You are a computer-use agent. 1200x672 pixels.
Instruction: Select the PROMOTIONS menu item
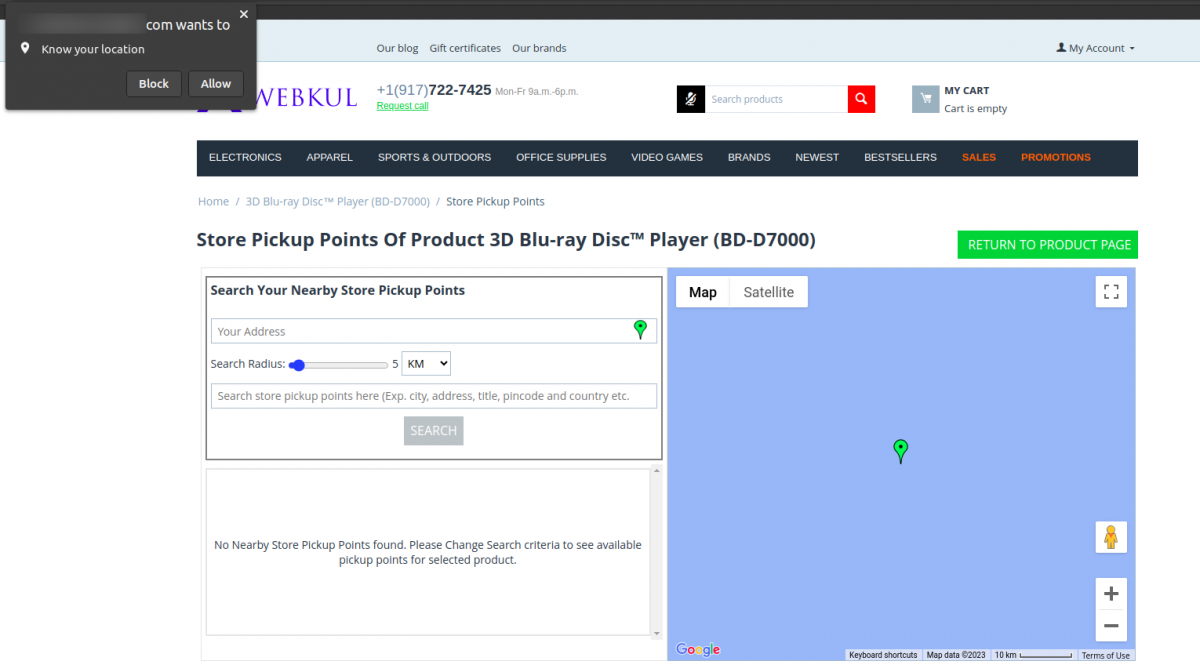click(x=1055, y=157)
